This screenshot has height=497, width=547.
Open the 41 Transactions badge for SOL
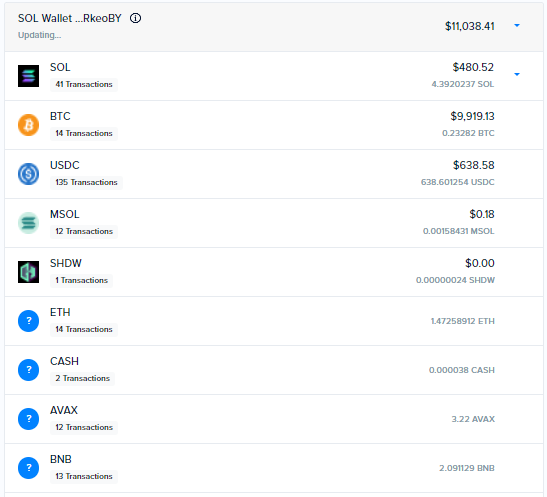click(x=84, y=84)
